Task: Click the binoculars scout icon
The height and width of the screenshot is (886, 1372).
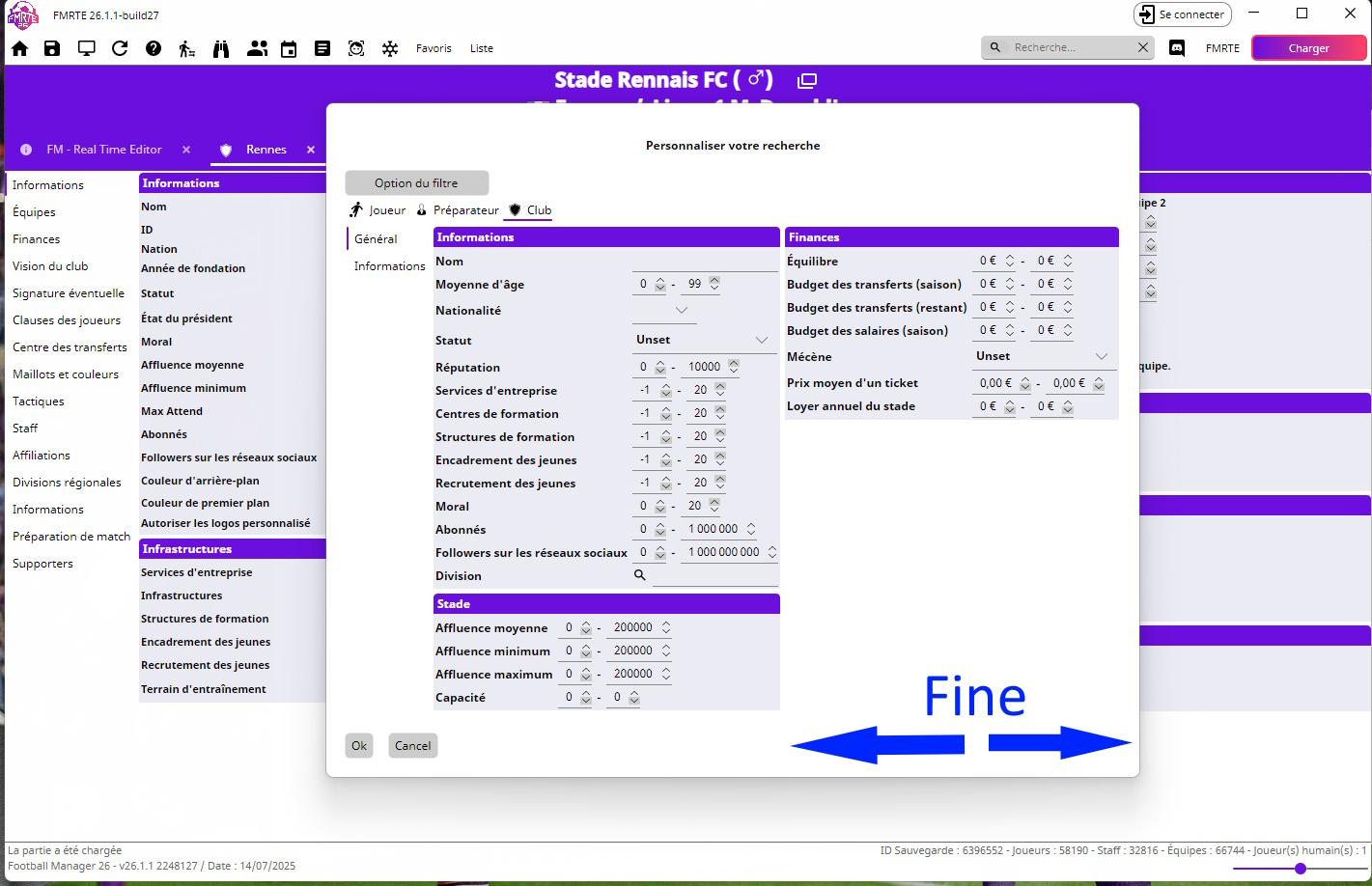Action: click(x=221, y=48)
